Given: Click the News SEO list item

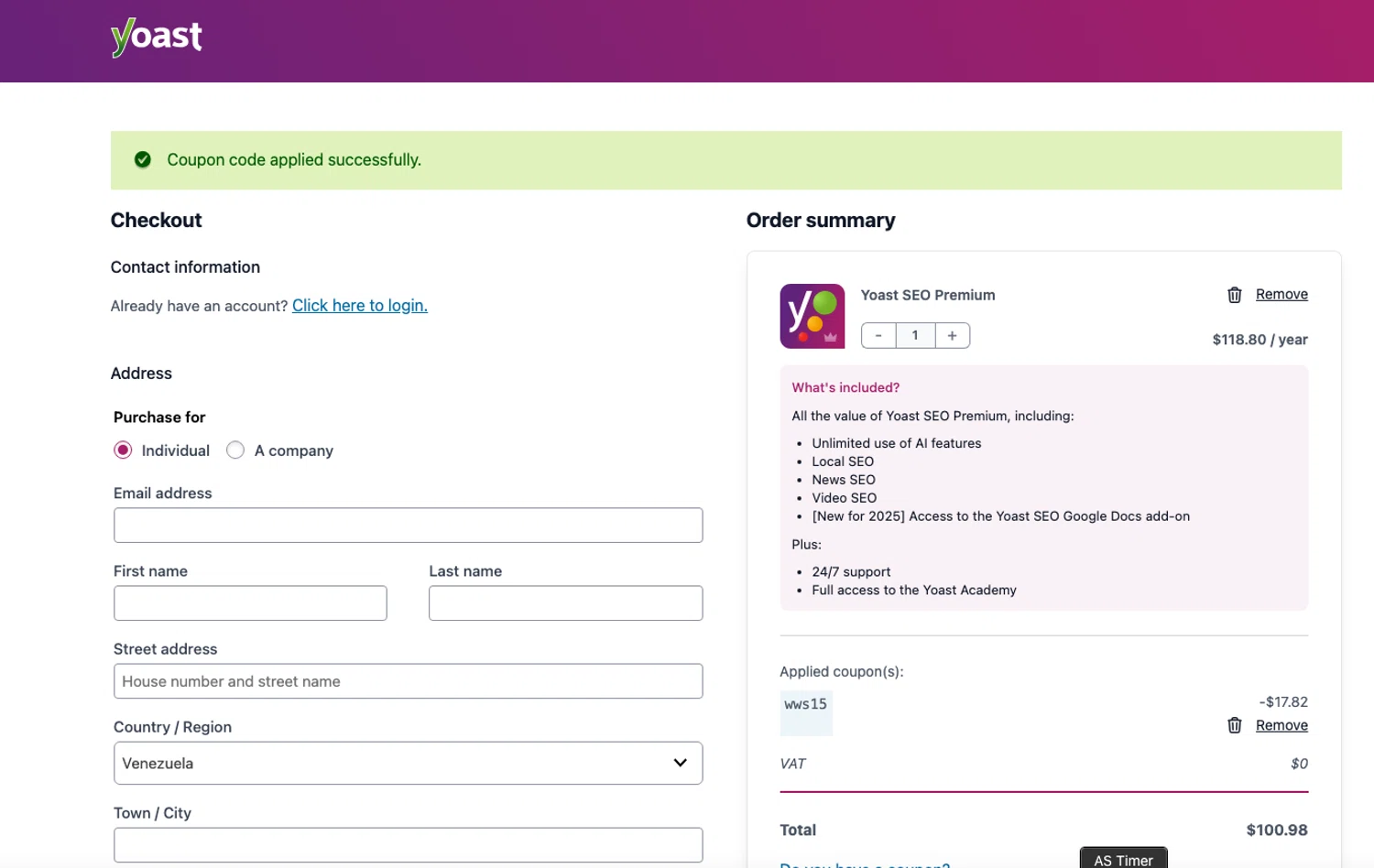Looking at the screenshot, I should [844, 480].
